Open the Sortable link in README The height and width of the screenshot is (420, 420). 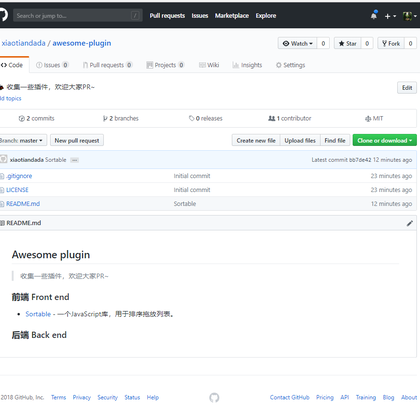pyautogui.click(x=38, y=314)
